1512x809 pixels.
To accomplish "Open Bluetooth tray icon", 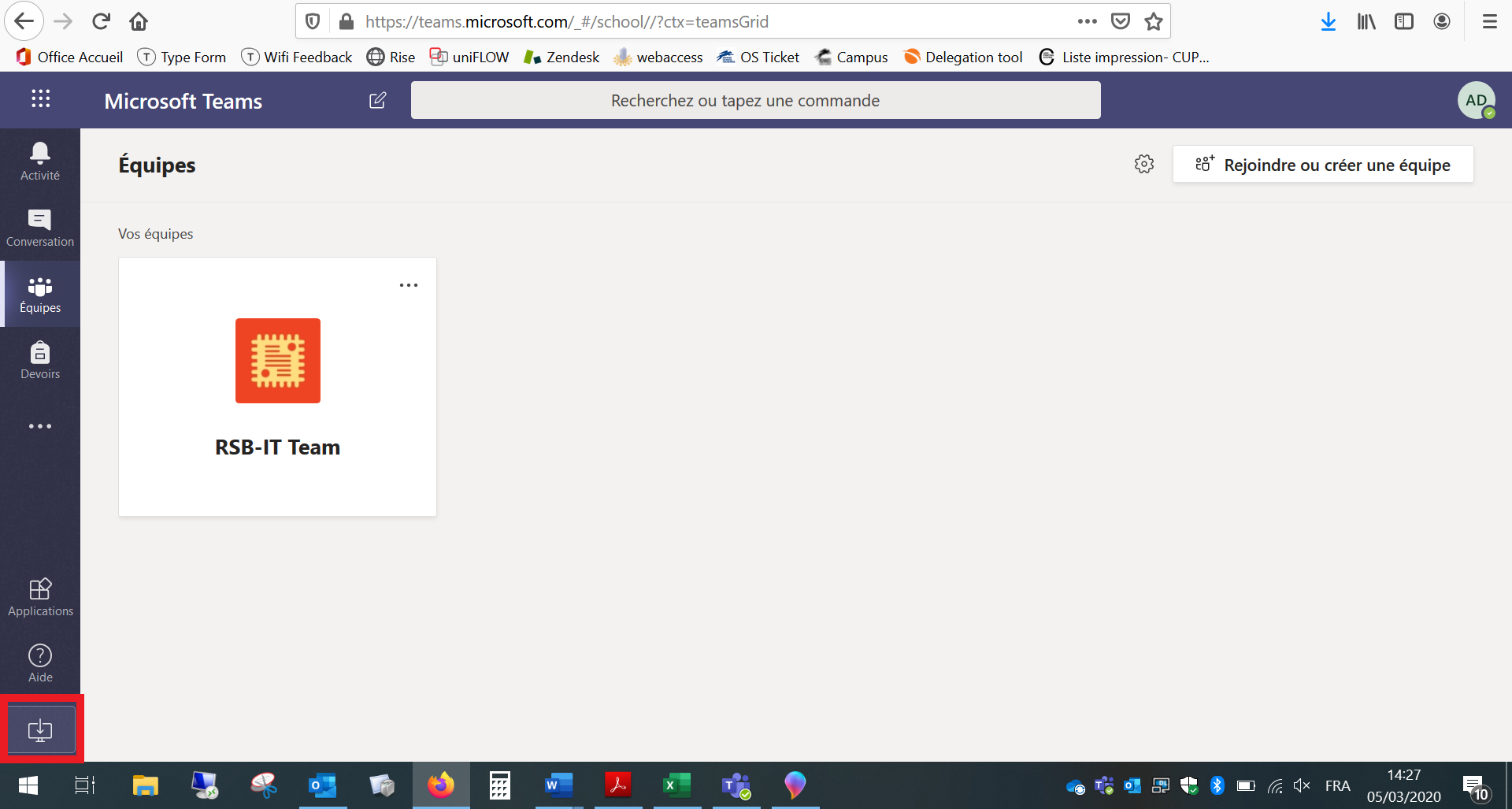I will tap(1217, 785).
